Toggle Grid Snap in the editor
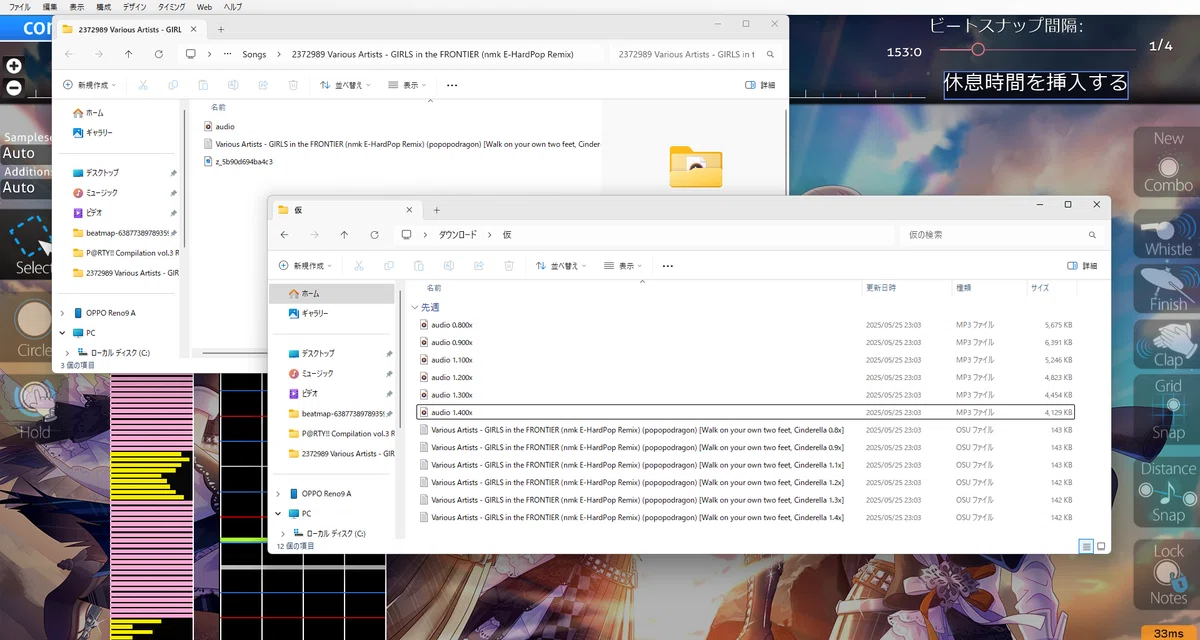The height and width of the screenshot is (640, 1200). [1167, 410]
